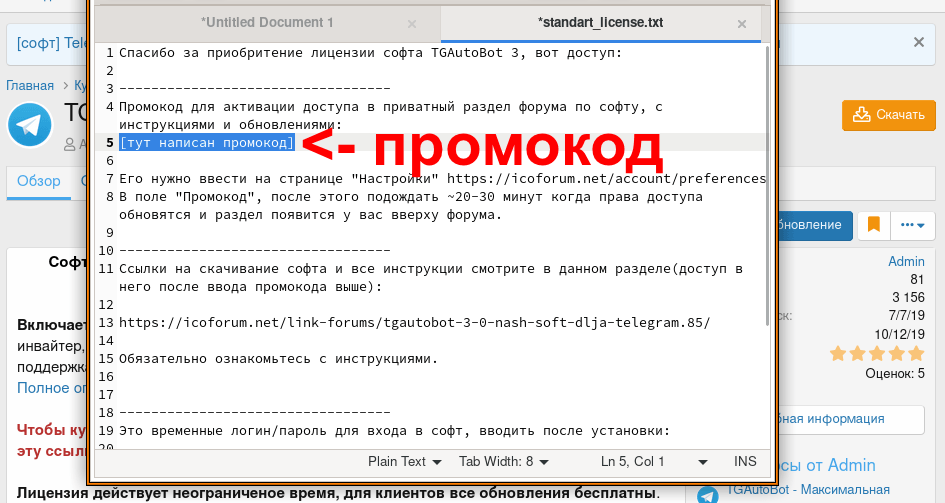Open the three-dots more options dropdown

[912, 225]
